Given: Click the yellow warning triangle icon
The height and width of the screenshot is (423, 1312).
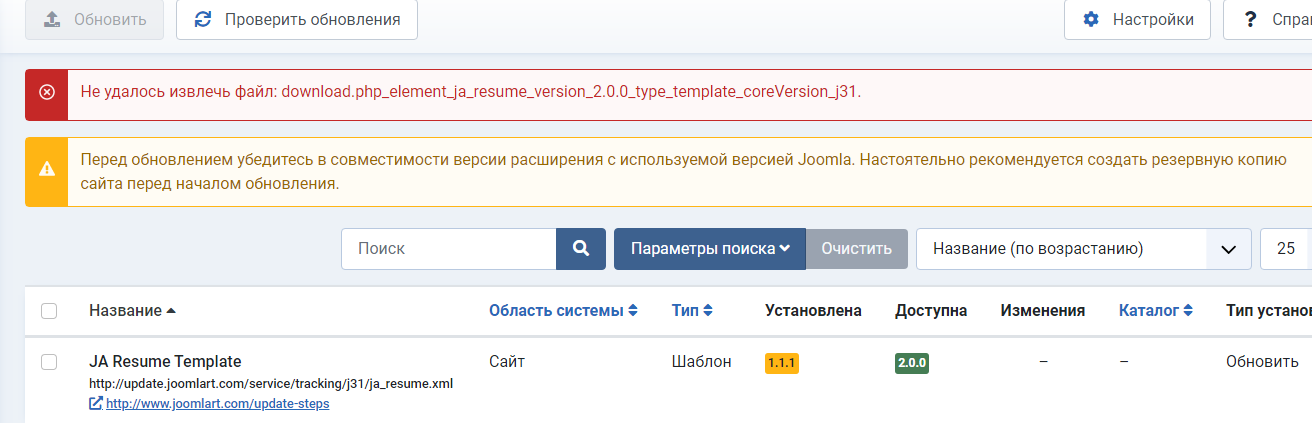Looking at the screenshot, I should tap(47, 169).
